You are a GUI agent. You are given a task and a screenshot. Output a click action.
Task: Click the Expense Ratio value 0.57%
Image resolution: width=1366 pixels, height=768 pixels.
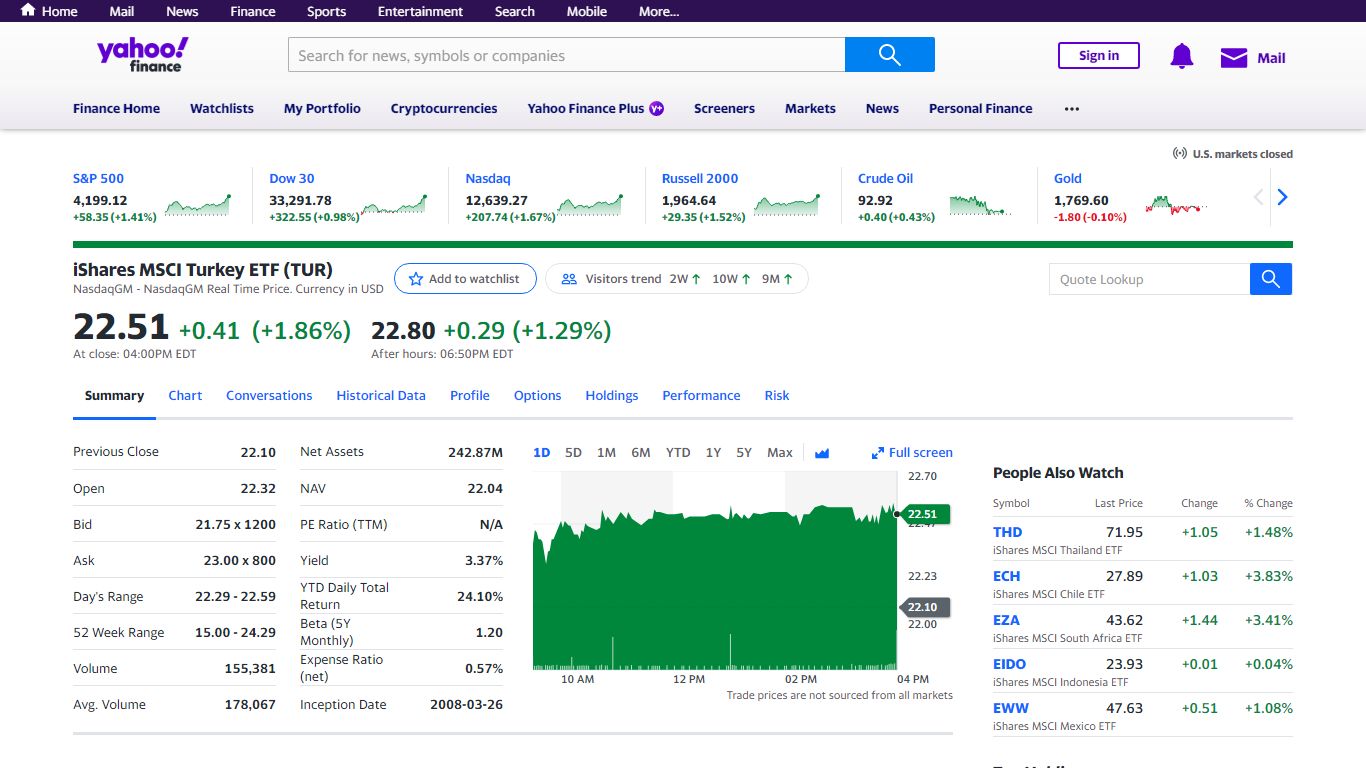(x=484, y=668)
